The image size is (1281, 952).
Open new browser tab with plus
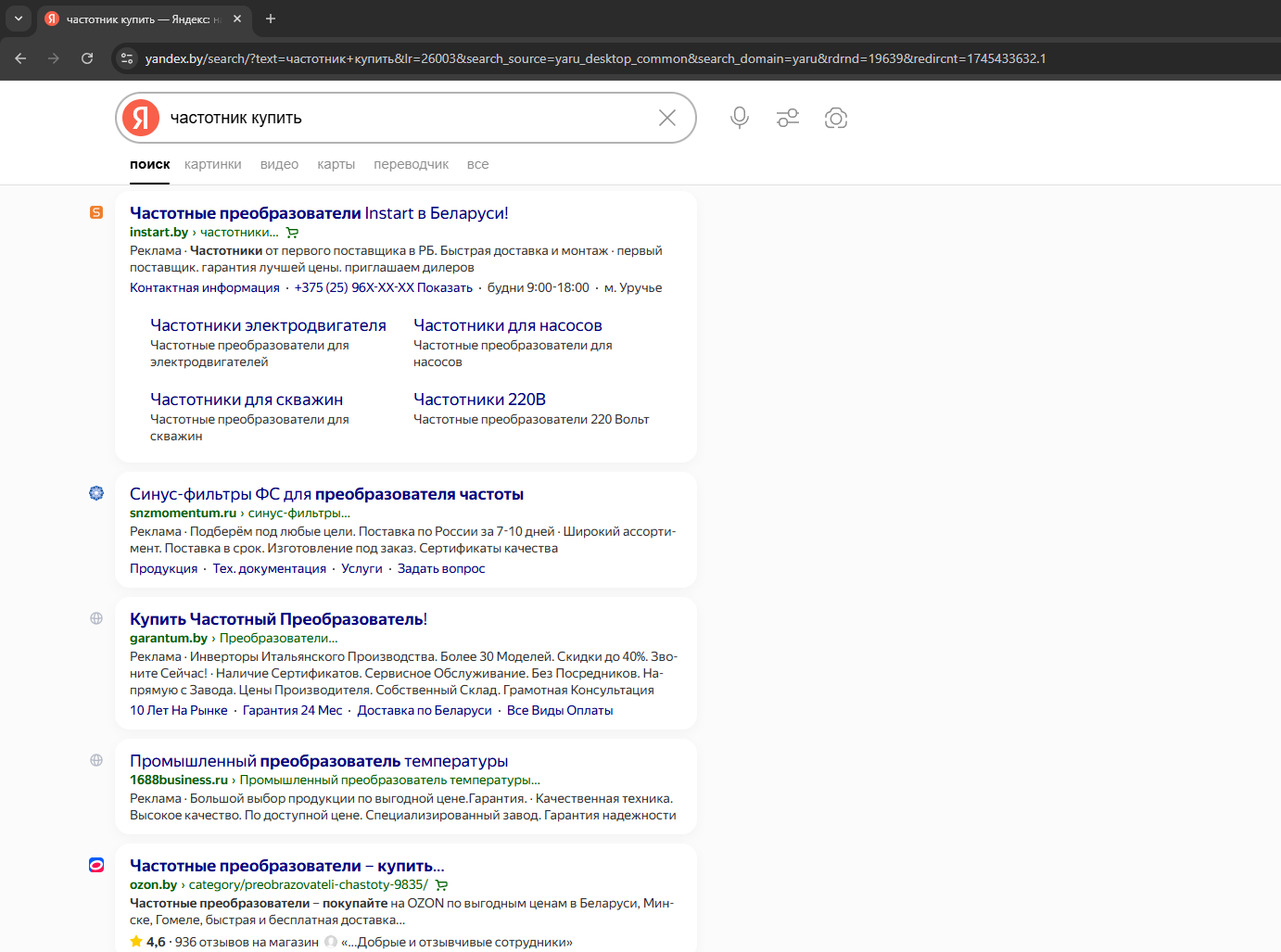[271, 19]
